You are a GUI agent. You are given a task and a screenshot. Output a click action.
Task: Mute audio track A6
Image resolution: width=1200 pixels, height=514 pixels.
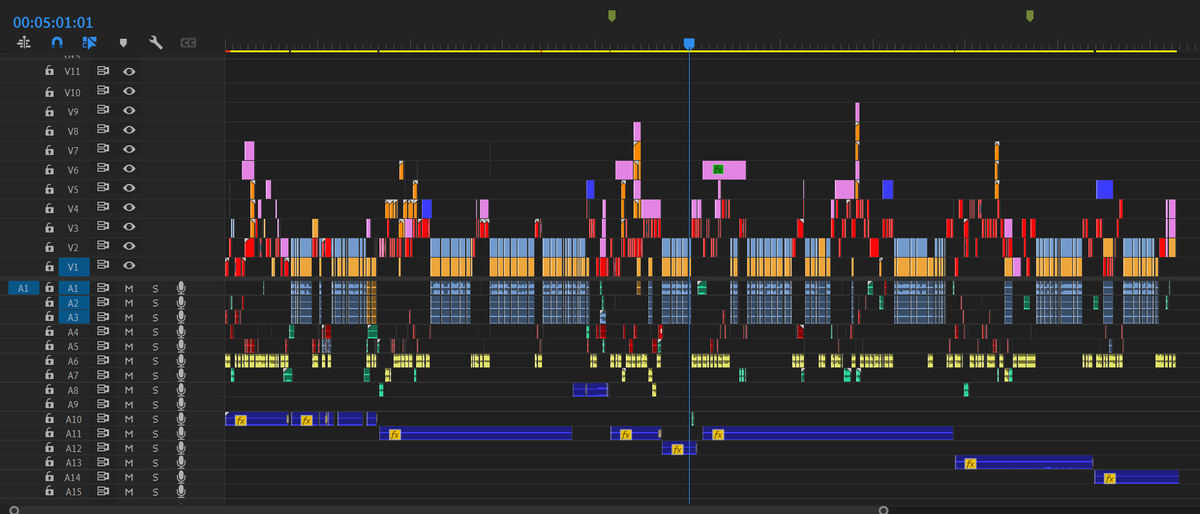[129, 361]
